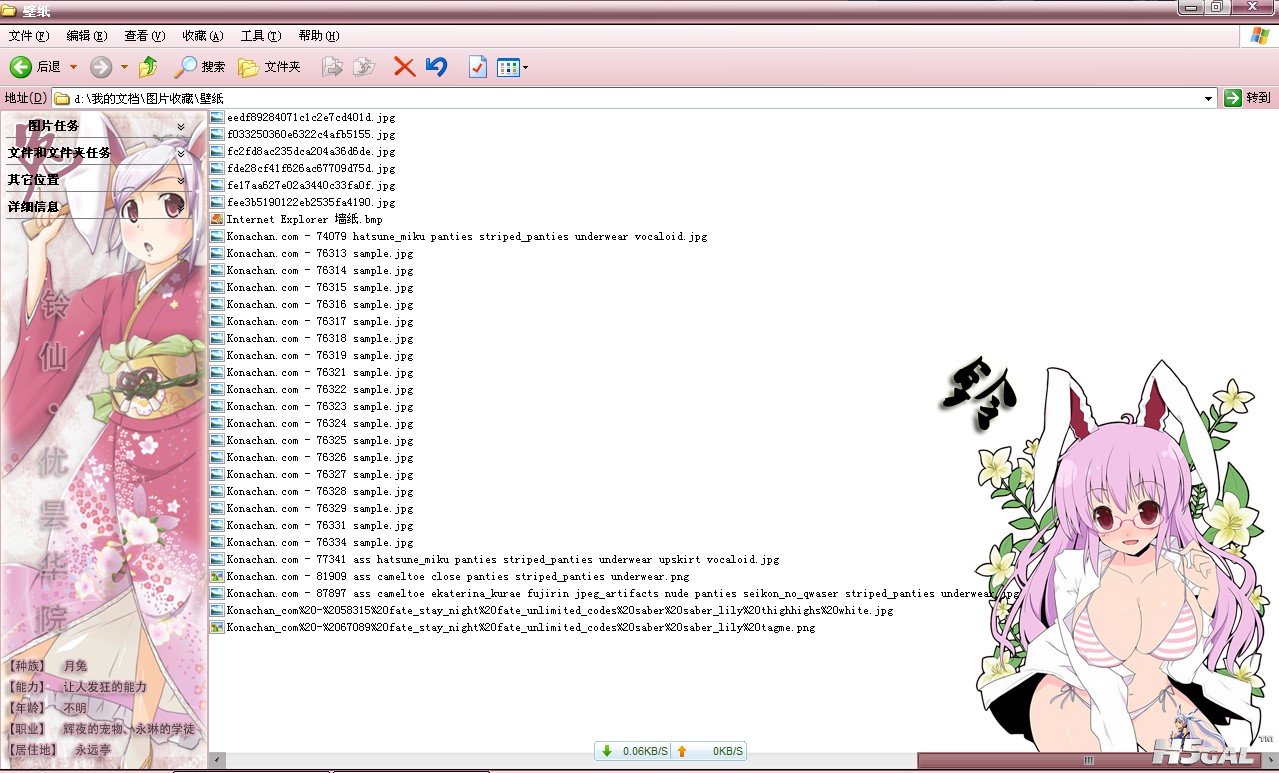Click the Properties checkmark icon in toolbar
Image resolution: width=1279 pixels, height=773 pixels.
point(478,67)
